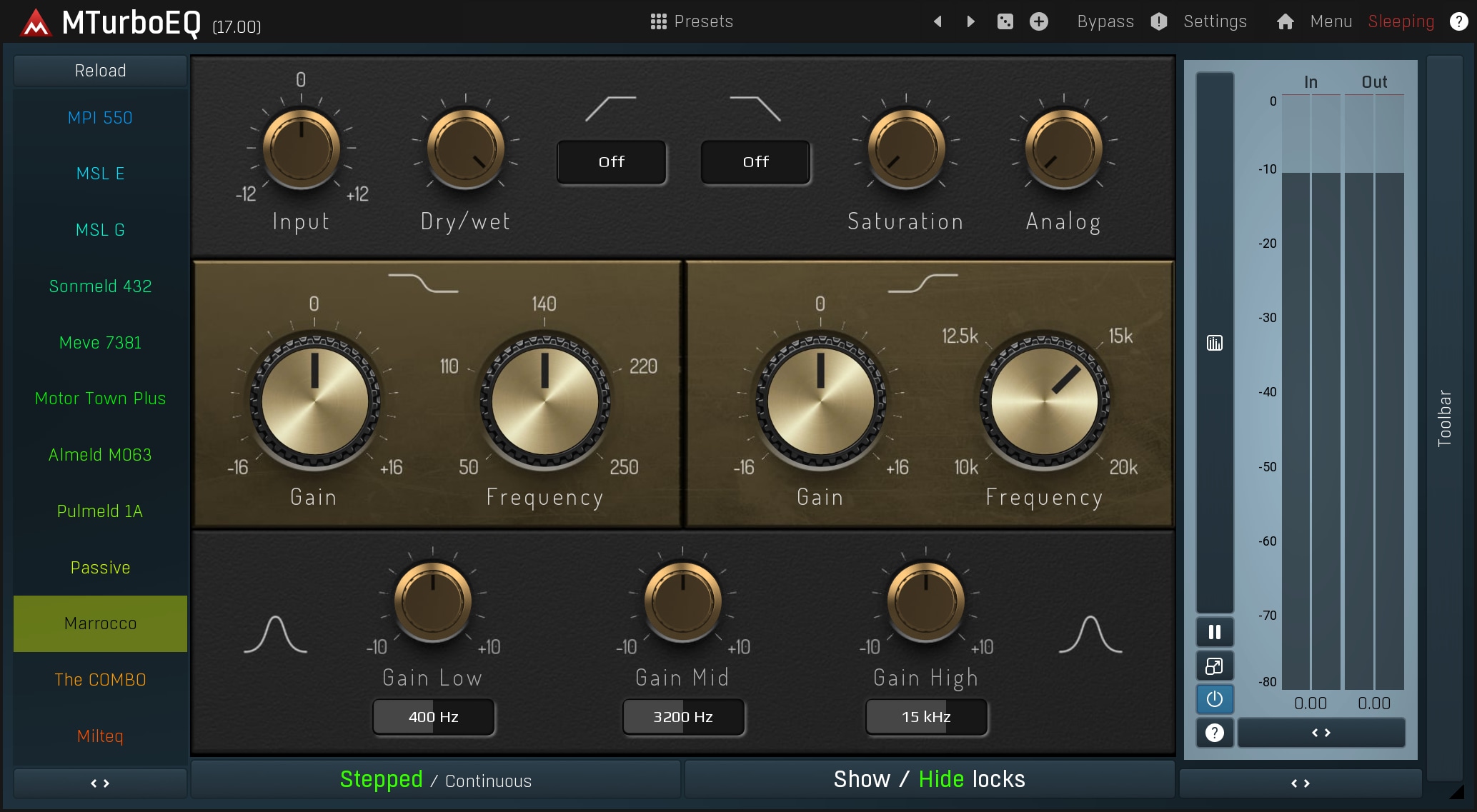
Task: Click the analyzer icon left of meters
Action: pos(1214,344)
